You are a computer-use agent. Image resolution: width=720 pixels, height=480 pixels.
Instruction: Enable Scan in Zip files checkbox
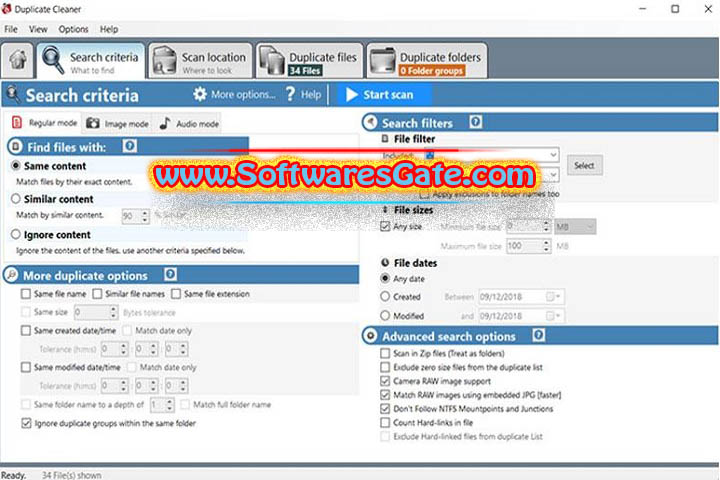point(385,353)
